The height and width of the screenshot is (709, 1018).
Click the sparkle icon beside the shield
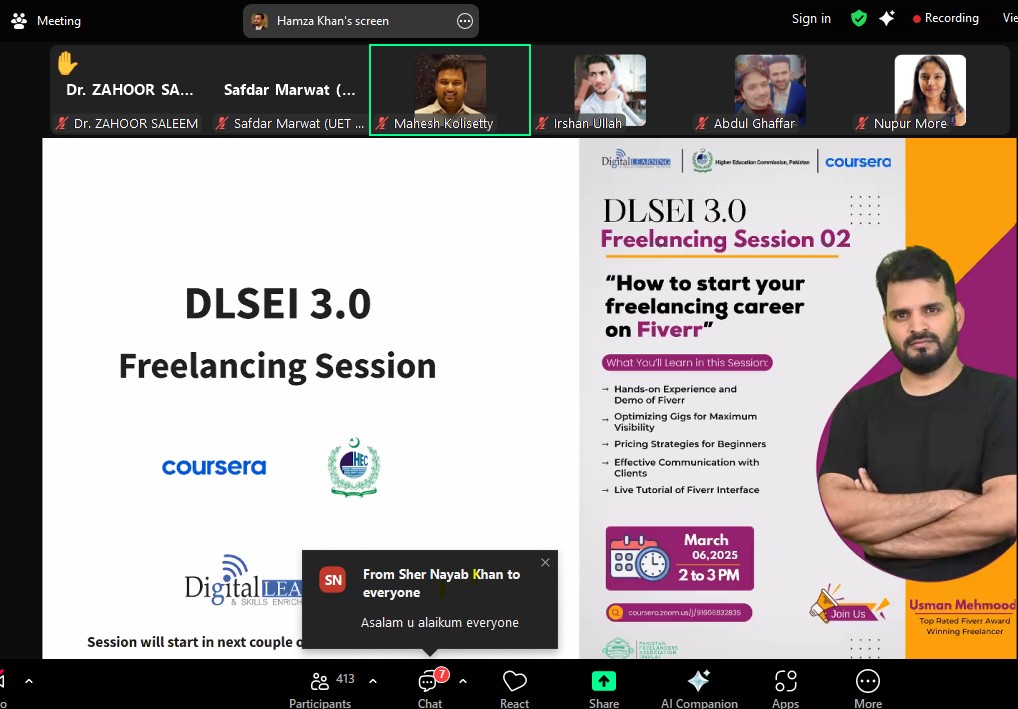click(x=886, y=18)
